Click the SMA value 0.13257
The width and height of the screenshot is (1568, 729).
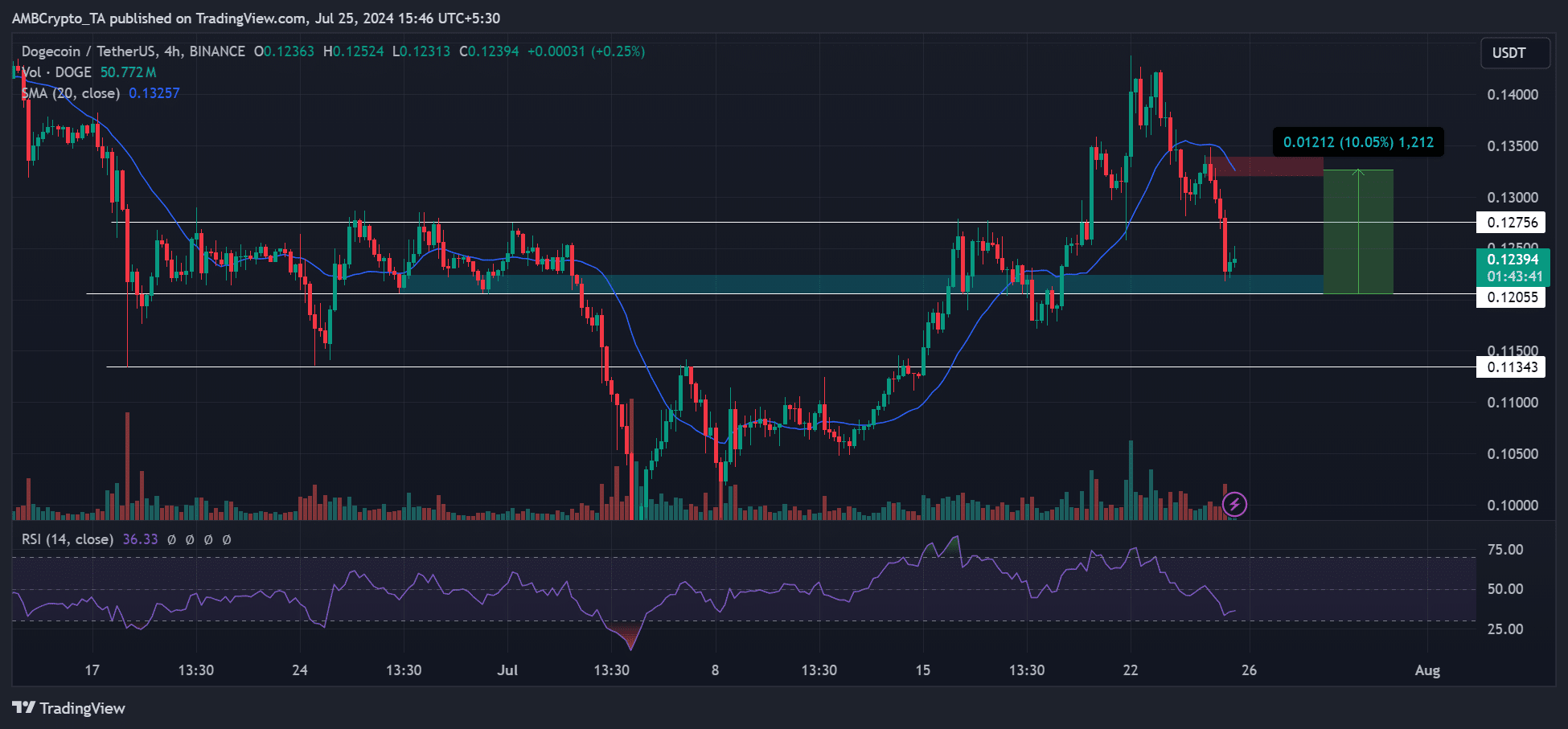point(154,93)
